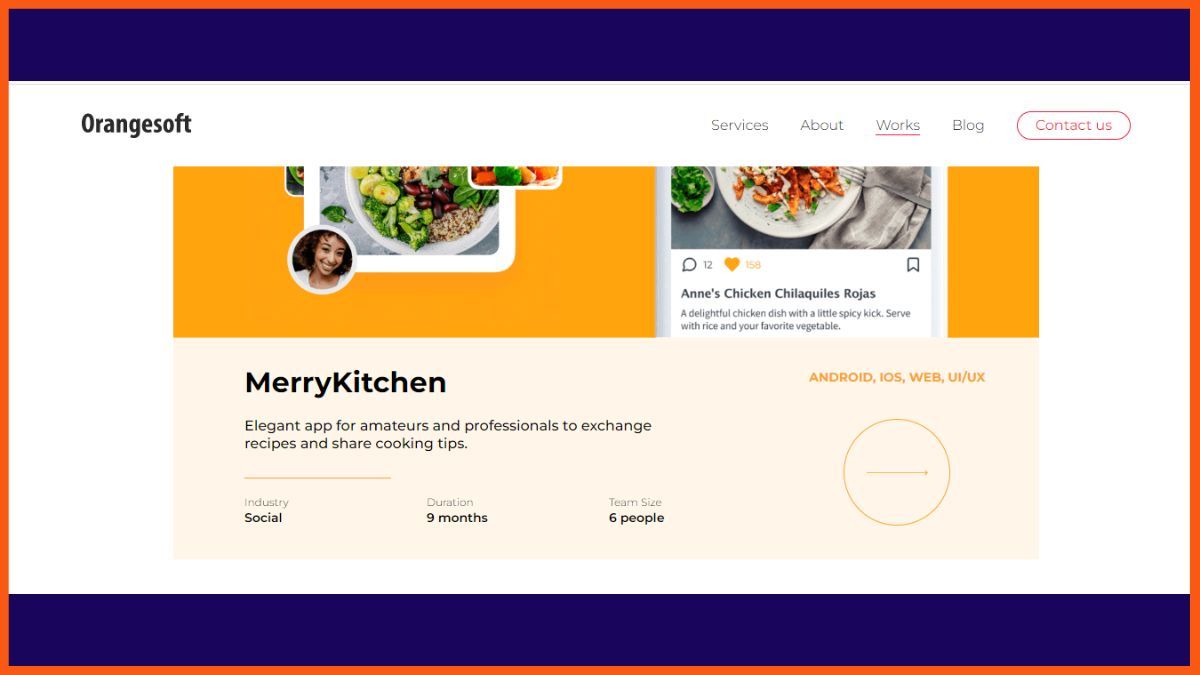Click the ANDROID, IOS, WEB, UI/UX tags
Screen dimensions: 1200x675
pos(897,377)
